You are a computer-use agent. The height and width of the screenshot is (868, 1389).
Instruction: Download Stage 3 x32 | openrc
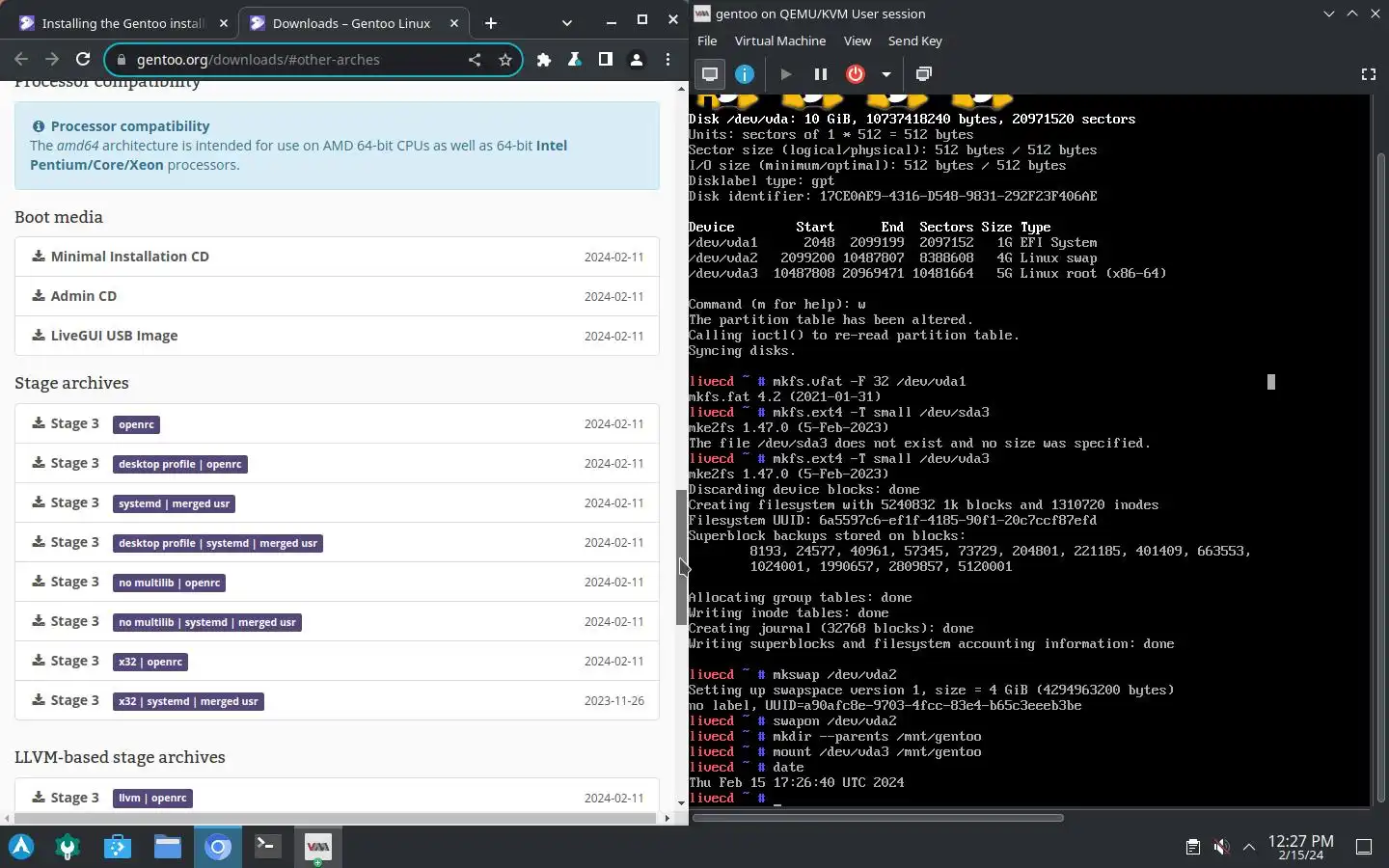click(x=337, y=661)
